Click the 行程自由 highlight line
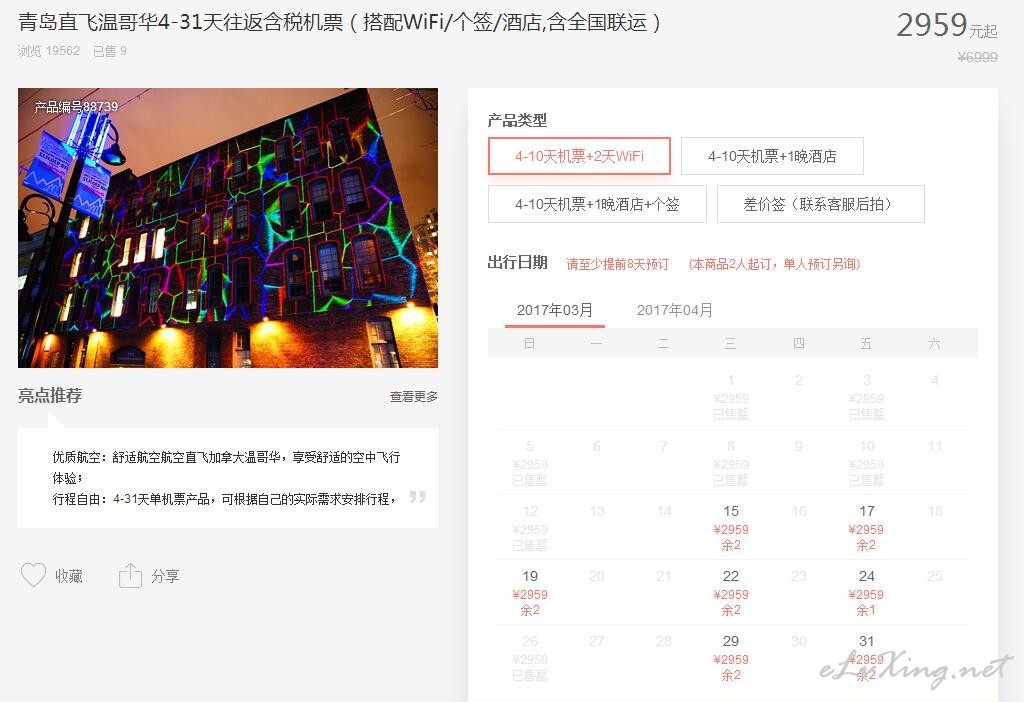Image resolution: width=1024 pixels, height=702 pixels. (224, 499)
